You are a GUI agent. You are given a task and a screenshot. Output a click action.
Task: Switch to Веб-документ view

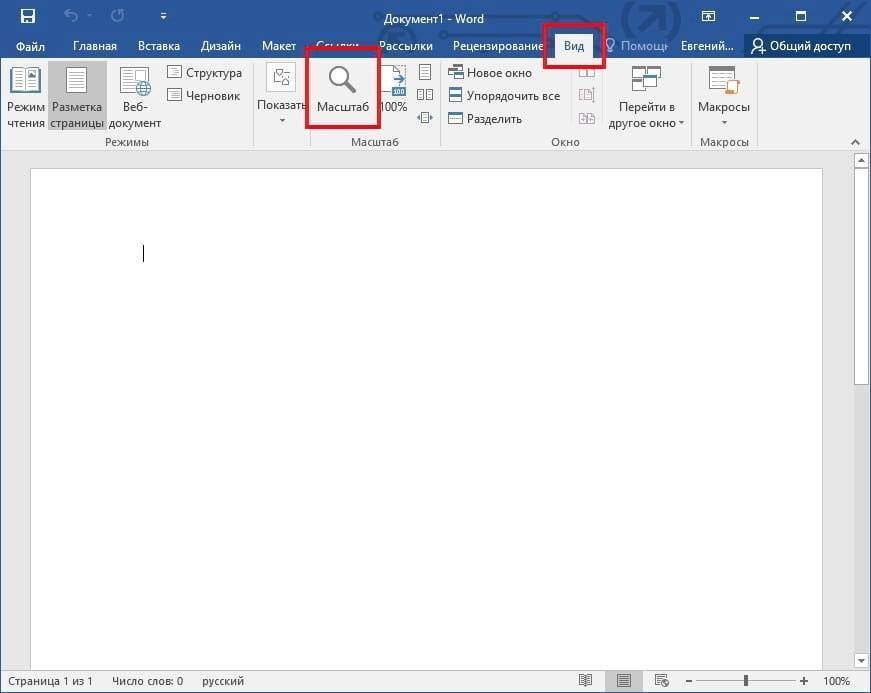coord(134,98)
